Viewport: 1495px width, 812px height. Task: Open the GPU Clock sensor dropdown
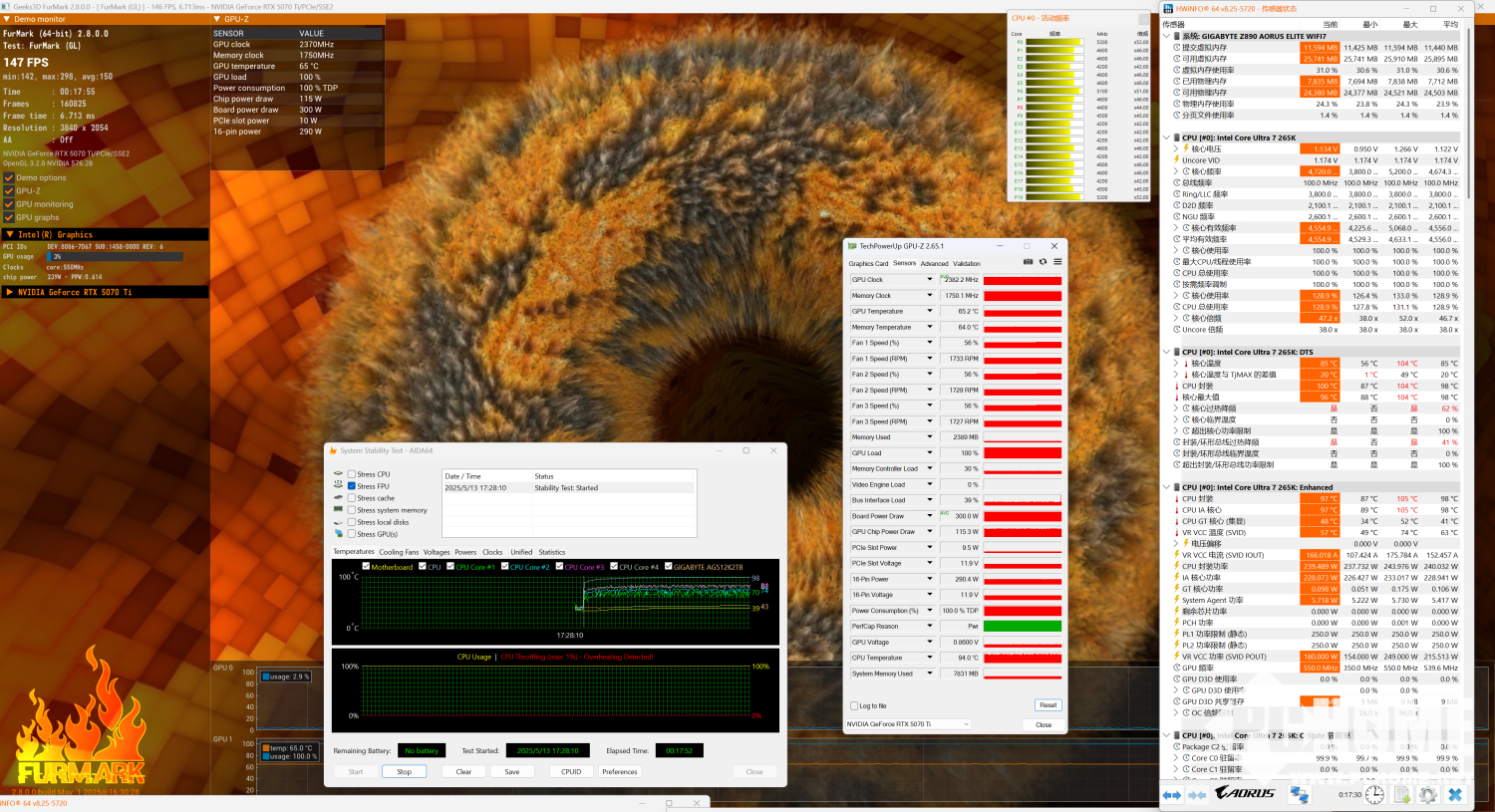(930, 280)
